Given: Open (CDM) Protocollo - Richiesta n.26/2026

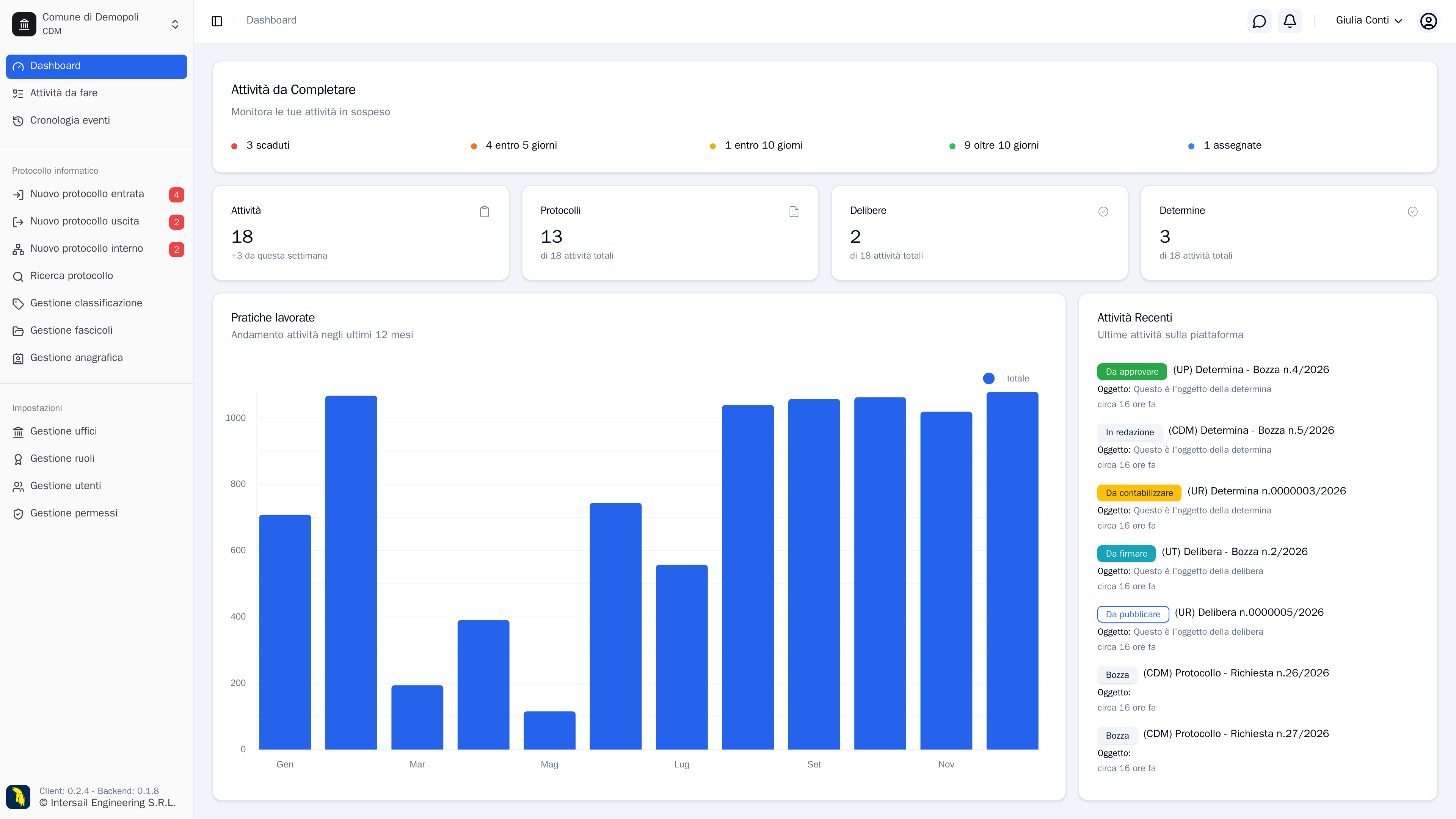Looking at the screenshot, I should tap(1236, 673).
